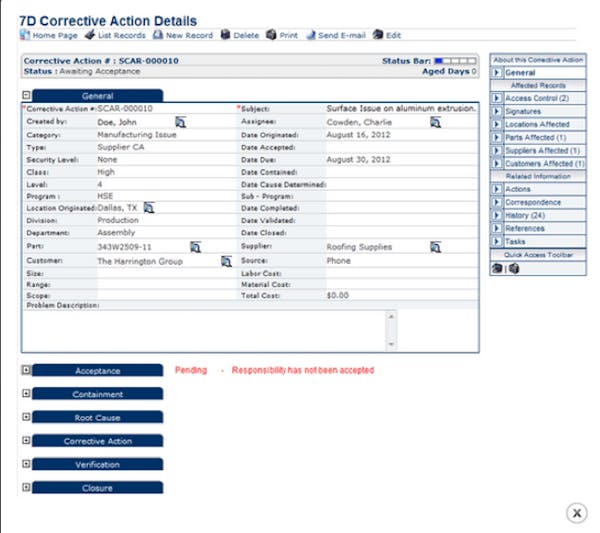Click arrow next to Tasks

pos(497,241)
